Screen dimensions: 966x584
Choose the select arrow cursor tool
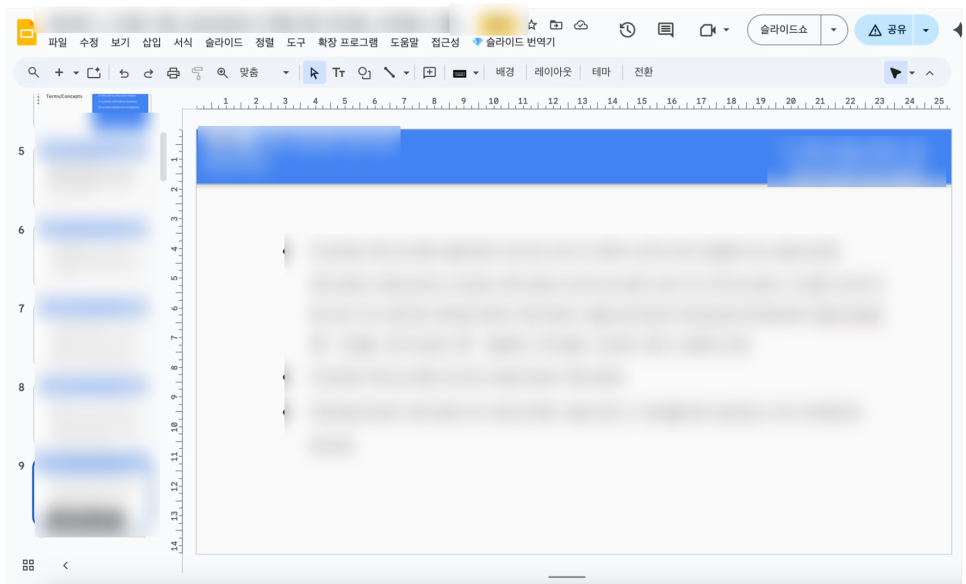click(x=314, y=73)
